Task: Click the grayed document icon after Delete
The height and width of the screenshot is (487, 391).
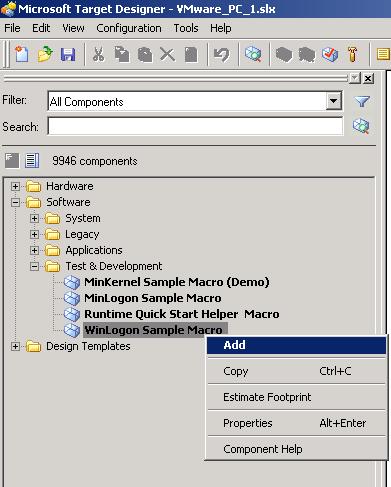Action: pos(191,54)
